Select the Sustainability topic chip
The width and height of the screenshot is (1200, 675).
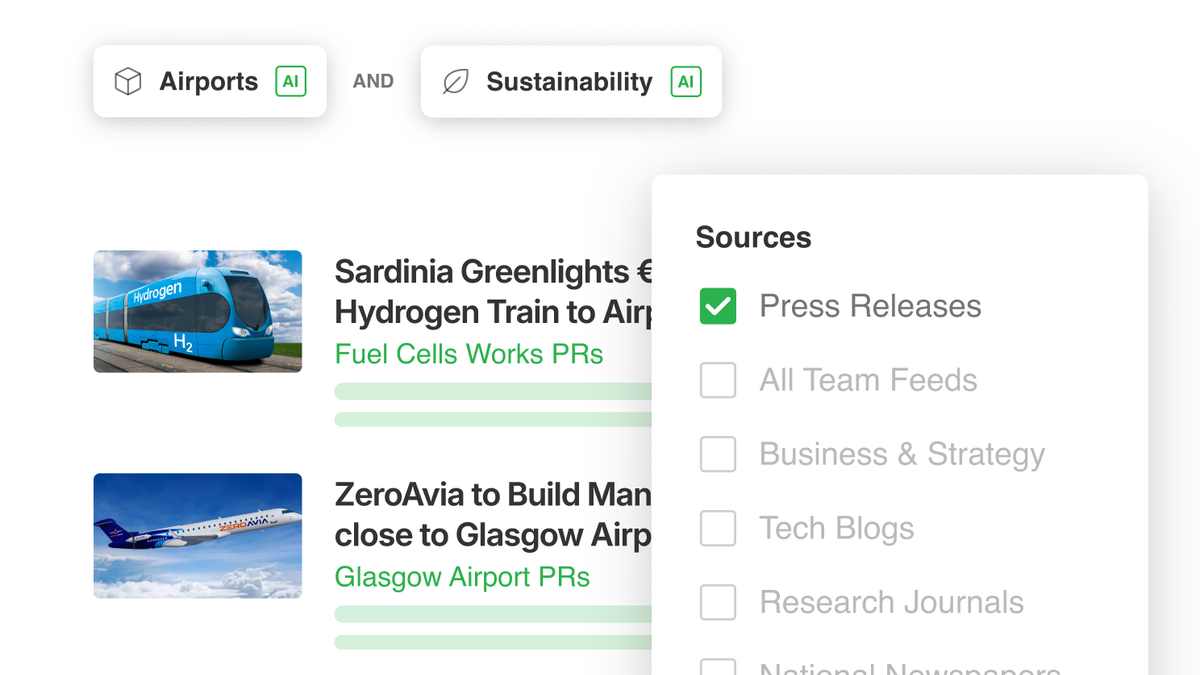point(571,81)
